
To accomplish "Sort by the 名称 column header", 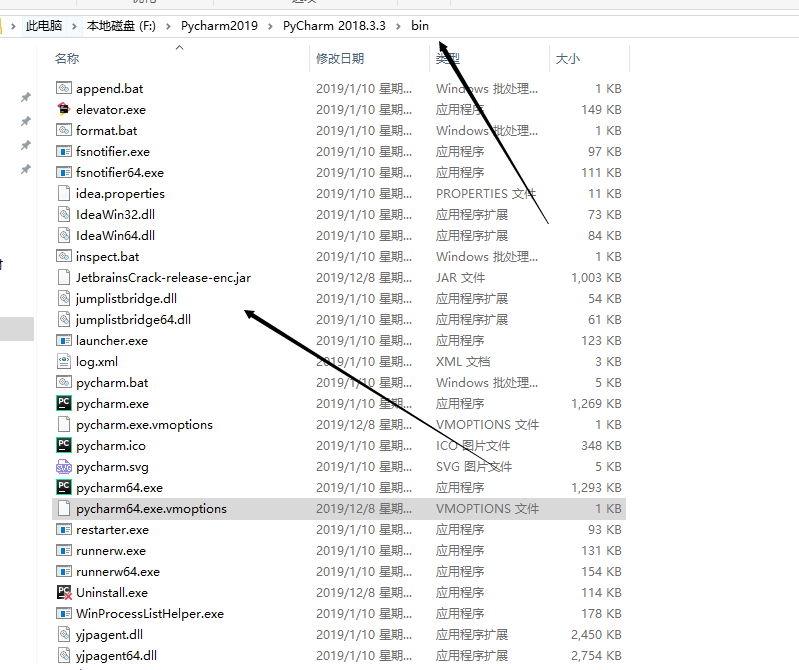I will click(67, 59).
